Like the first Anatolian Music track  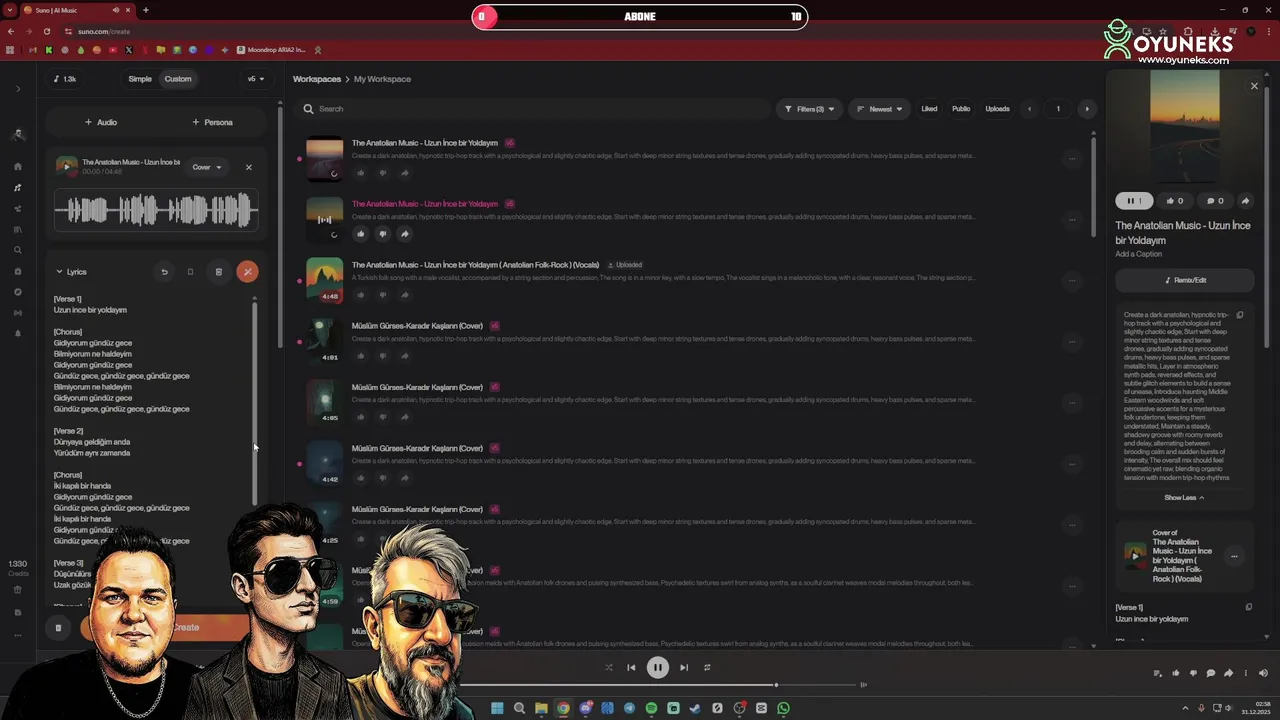click(x=361, y=173)
